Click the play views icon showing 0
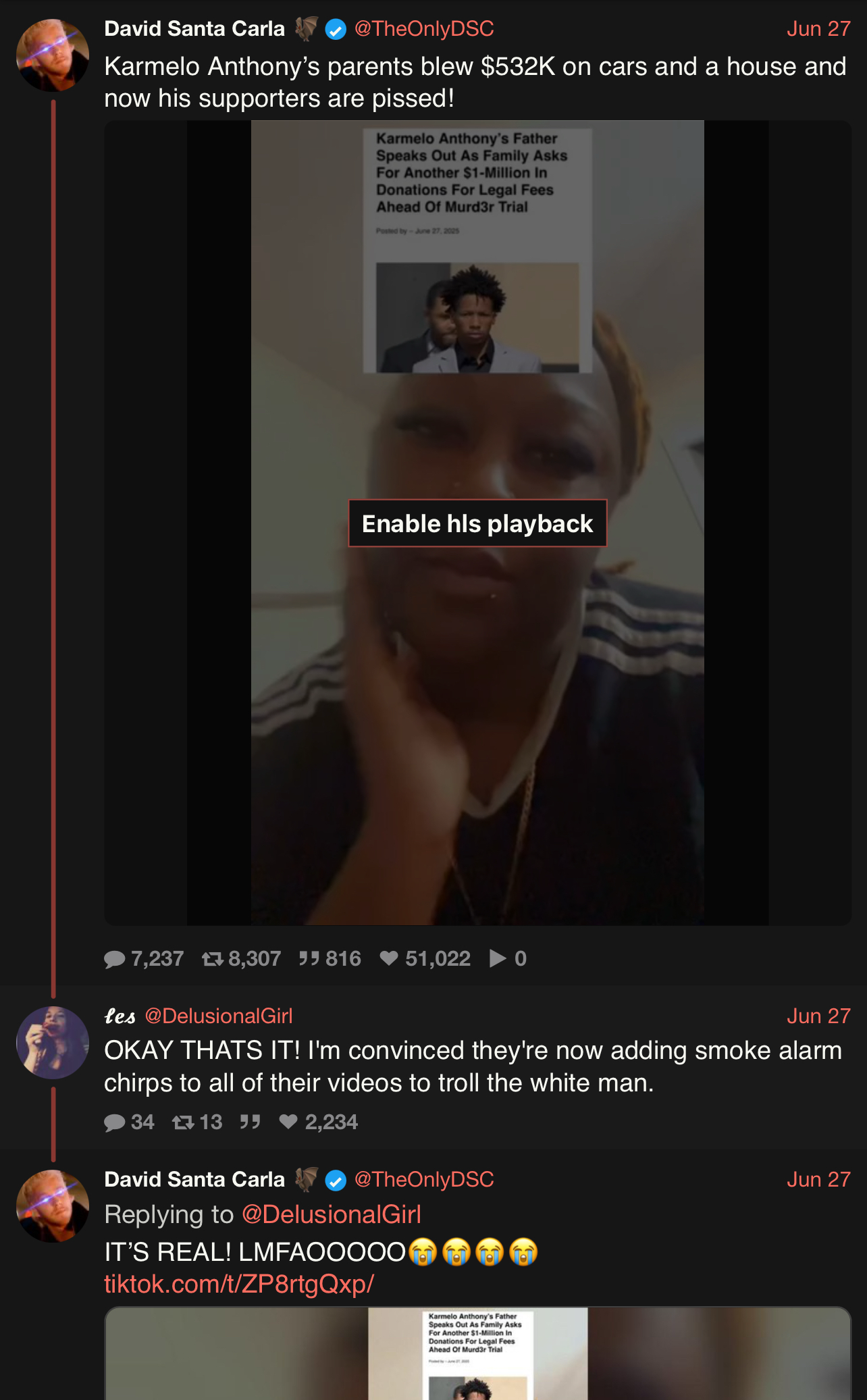Image resolution: width=867 pixels, height=1400 pixels. point(498,958)
